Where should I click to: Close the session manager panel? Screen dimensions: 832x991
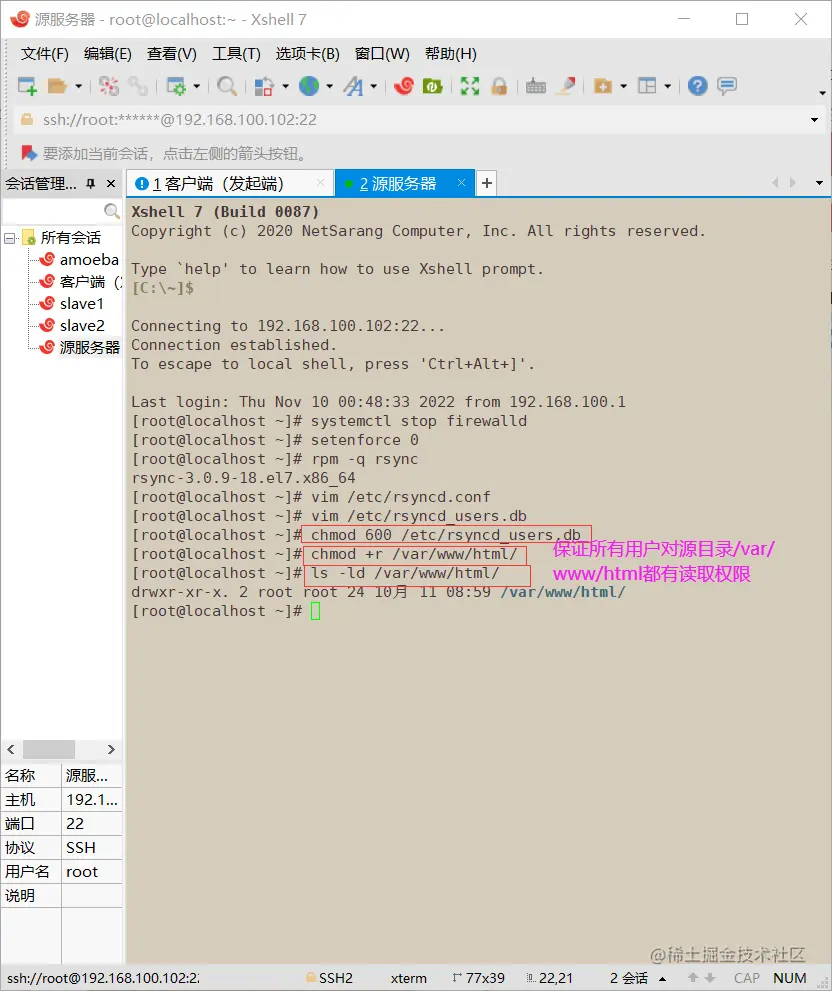tap(111, 183)
